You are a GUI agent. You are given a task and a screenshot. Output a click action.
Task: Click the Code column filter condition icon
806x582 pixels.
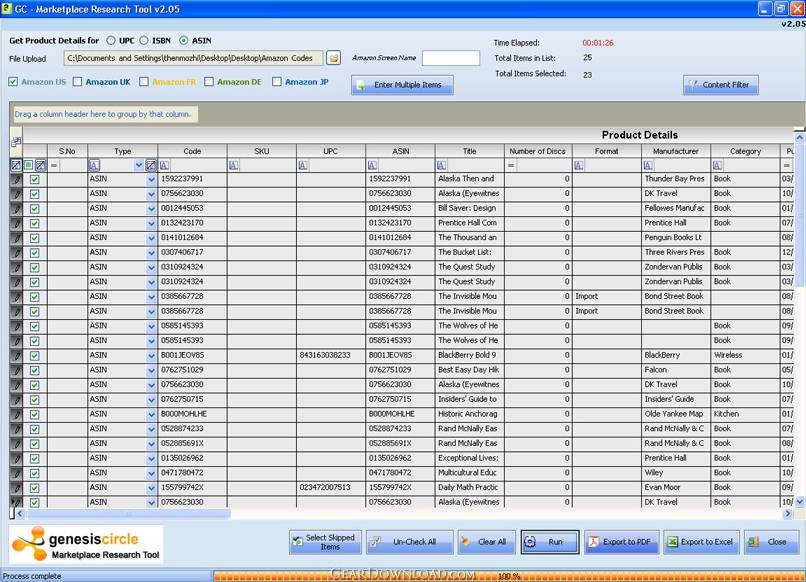pos(164,165)
